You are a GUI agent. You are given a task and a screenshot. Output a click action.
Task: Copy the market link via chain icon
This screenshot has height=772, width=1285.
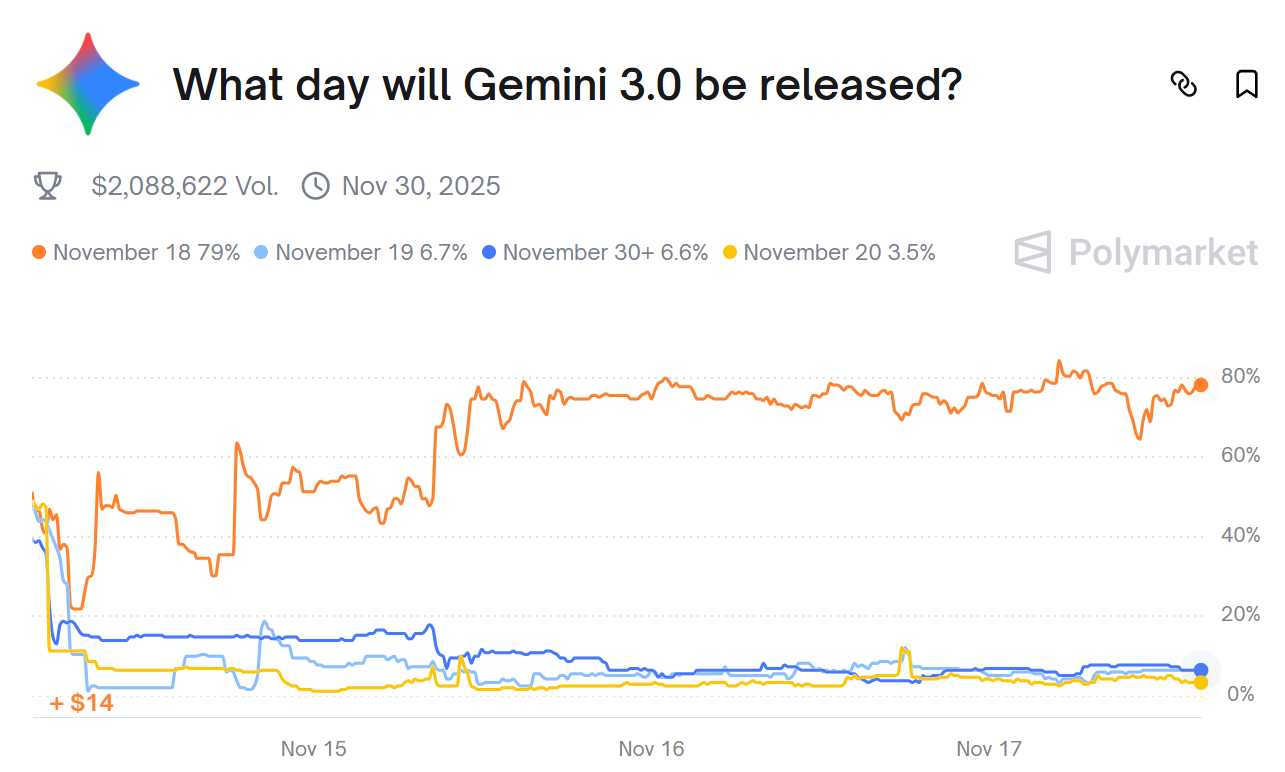coord(1183,85)
